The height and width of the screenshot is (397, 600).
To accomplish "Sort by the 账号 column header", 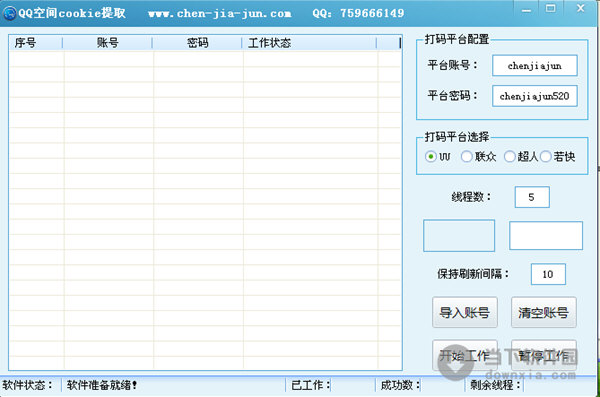I will click(108, 42).
